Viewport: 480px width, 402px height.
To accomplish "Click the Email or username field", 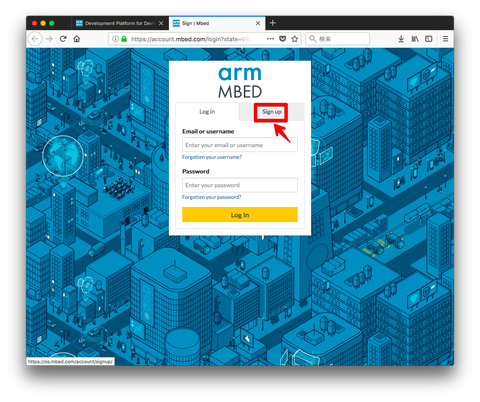I will (x=240, y=145).
